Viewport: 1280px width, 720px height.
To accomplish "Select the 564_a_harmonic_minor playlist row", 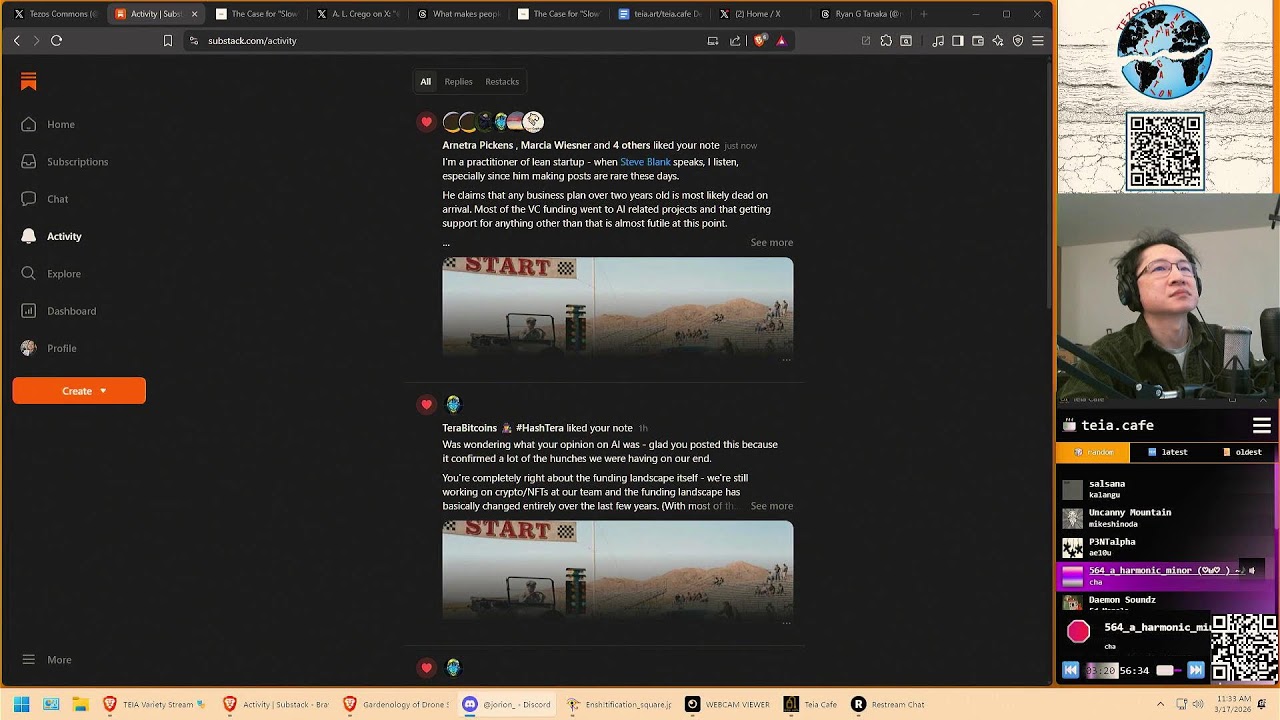I will point(1165,576).
